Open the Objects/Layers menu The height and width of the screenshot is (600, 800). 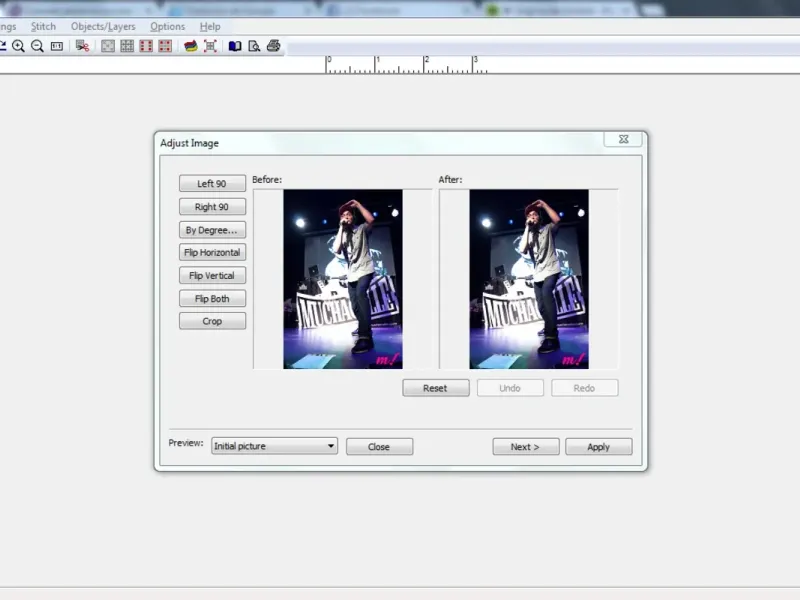tap(103, 26)
